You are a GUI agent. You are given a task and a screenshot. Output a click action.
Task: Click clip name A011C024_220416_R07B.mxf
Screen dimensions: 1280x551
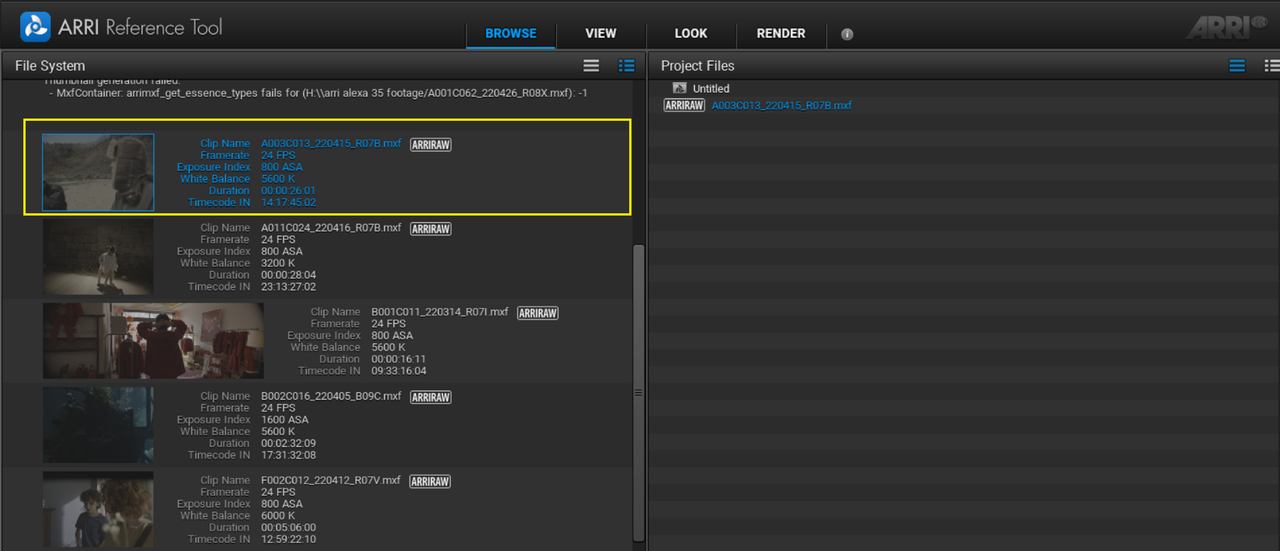click(x=331, y=228)
